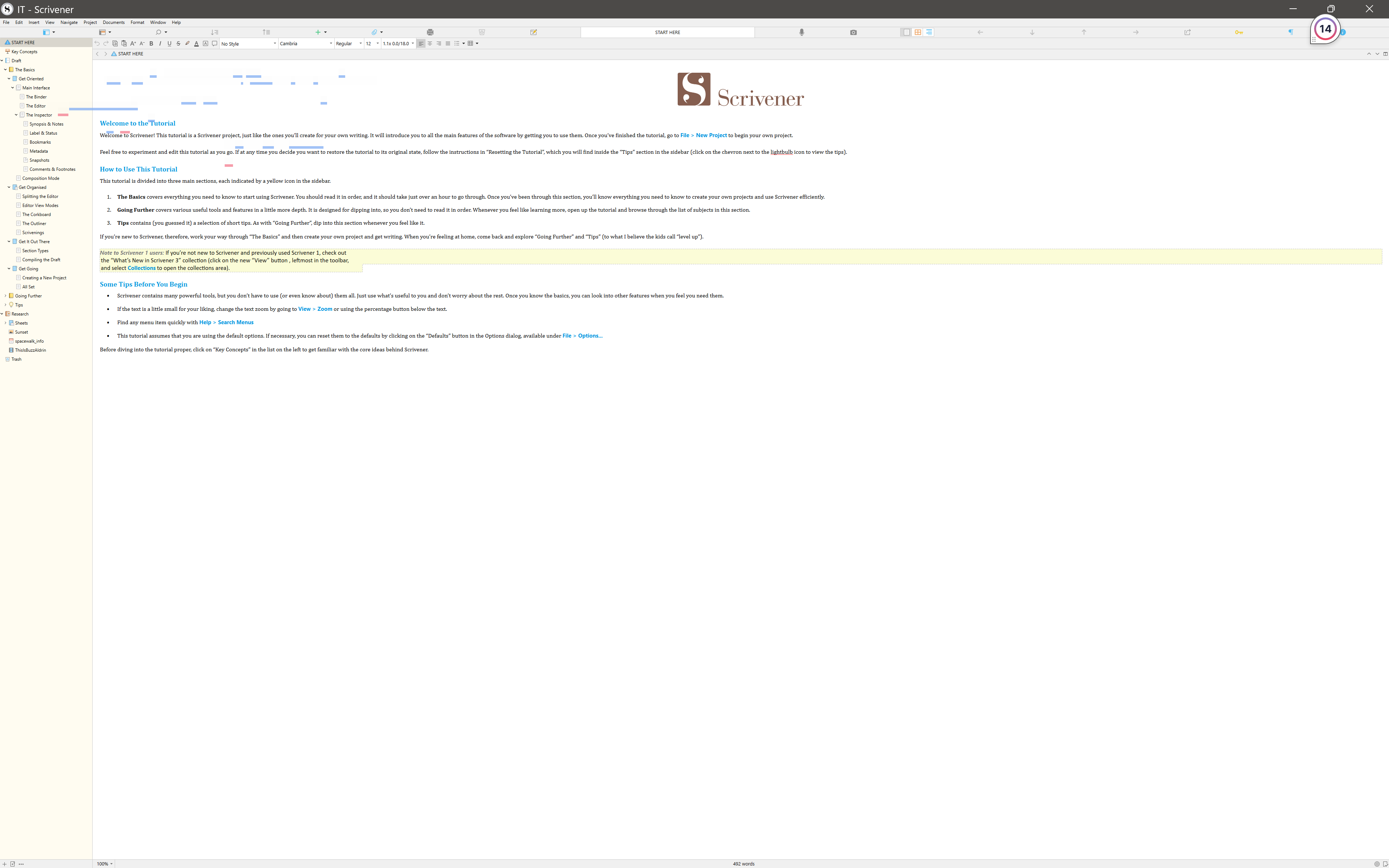Click the Collections link in the note
The width and height of the screenshot is (1389, 868).
pyautogui.click(x=141, y=268)
